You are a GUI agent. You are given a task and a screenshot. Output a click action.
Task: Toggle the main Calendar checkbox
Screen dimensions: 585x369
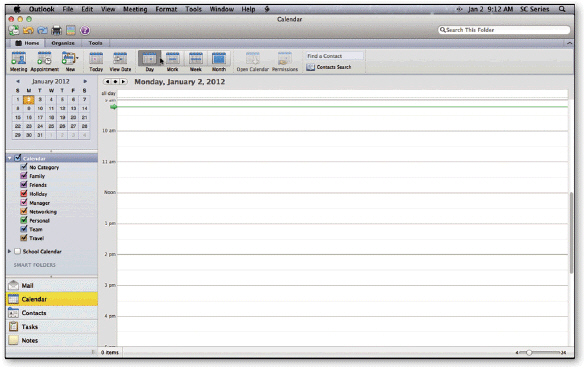click(x=18, y=158)
